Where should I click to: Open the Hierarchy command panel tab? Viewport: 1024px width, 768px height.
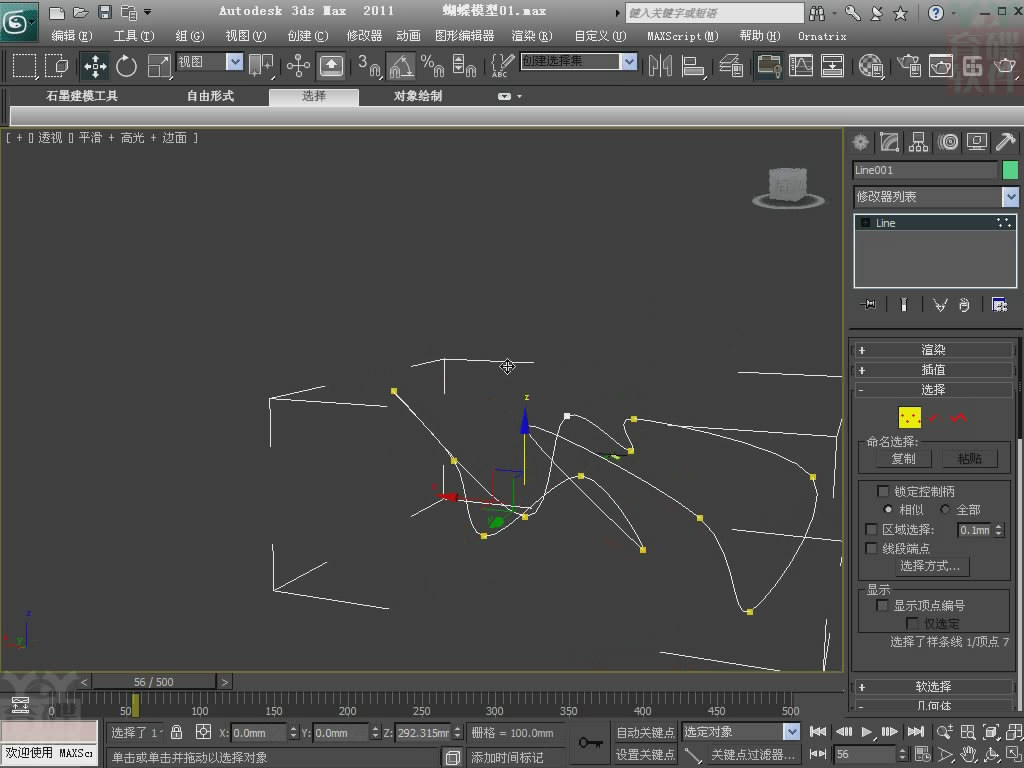[919, 142]
